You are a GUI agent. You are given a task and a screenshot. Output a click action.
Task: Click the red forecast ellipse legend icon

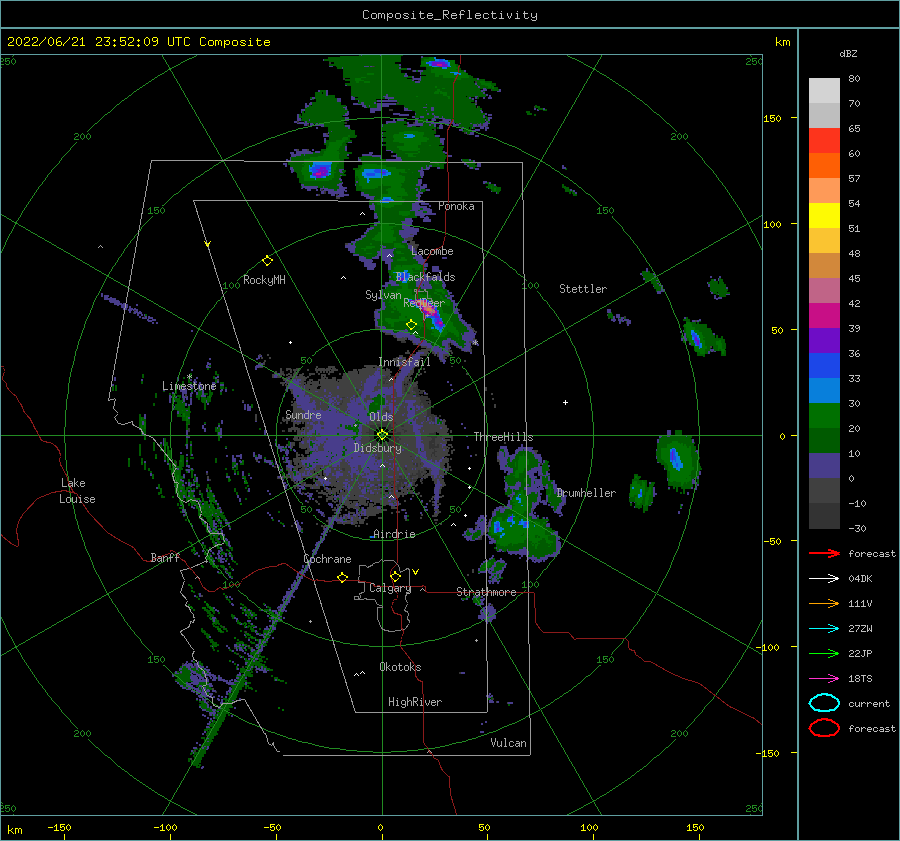pos(824,728)
